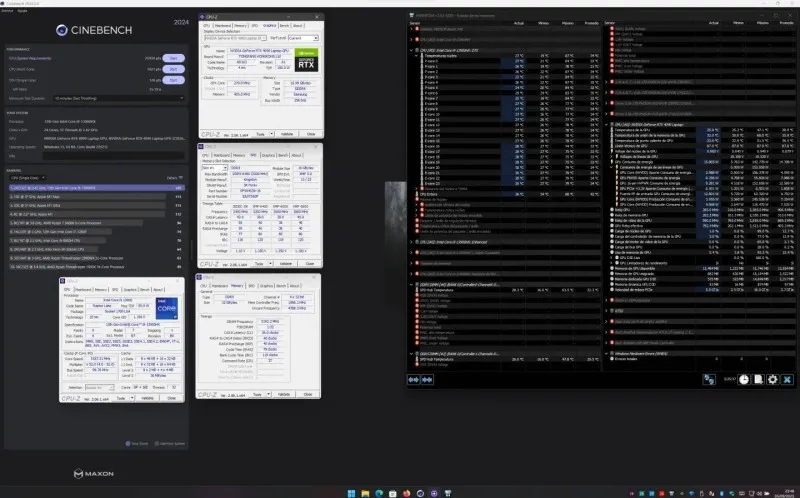Click the logging sheet icon in HWiNFO footer
The height and width of the screenshot is (498, 800).
click(758, 379)
